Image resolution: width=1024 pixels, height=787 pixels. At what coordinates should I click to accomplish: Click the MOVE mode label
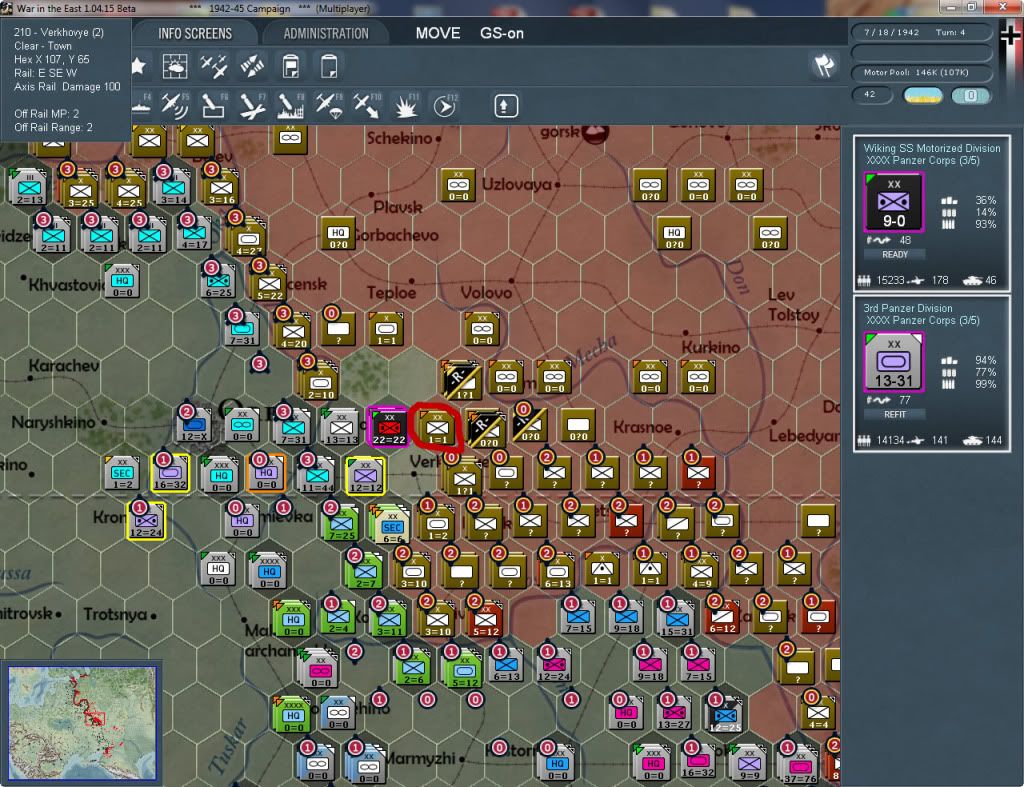[x=438, y=33]
